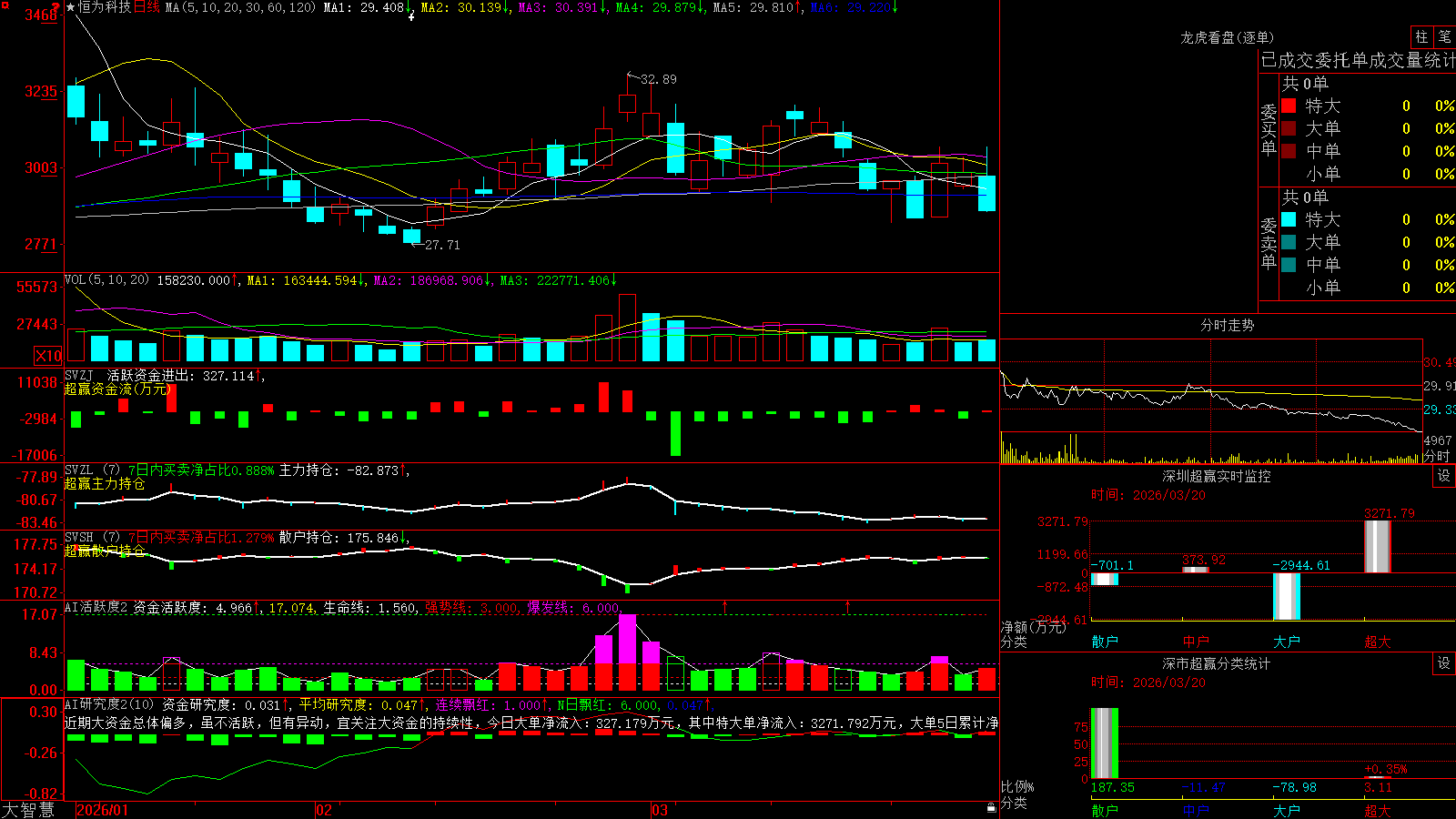Image resolution: width=1456 pixels, height=819 pixels.
Task: Click the red 特大 buy-order color swatch
Action: tap(1289, 106)
